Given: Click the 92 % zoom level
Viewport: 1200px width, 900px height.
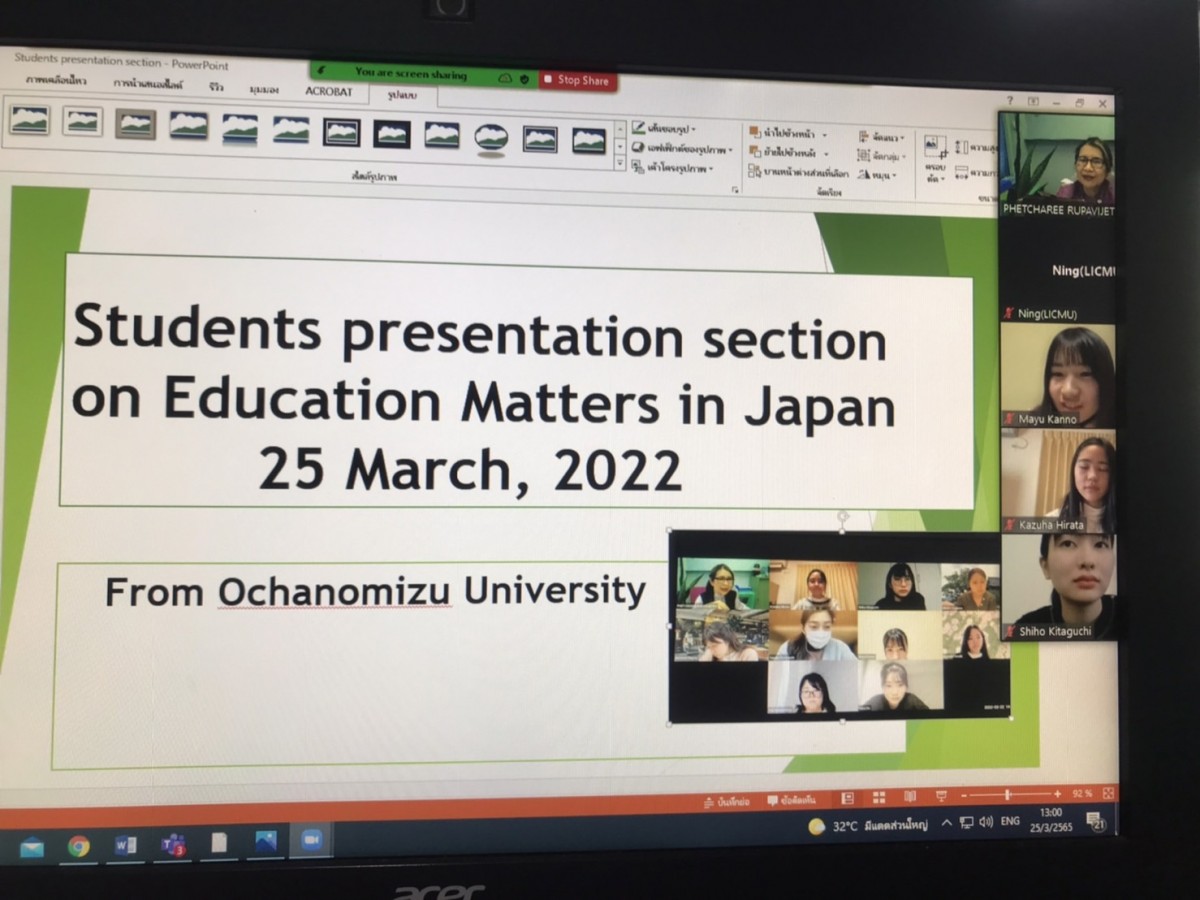Looking at the screenshot, I should 1082,793.
